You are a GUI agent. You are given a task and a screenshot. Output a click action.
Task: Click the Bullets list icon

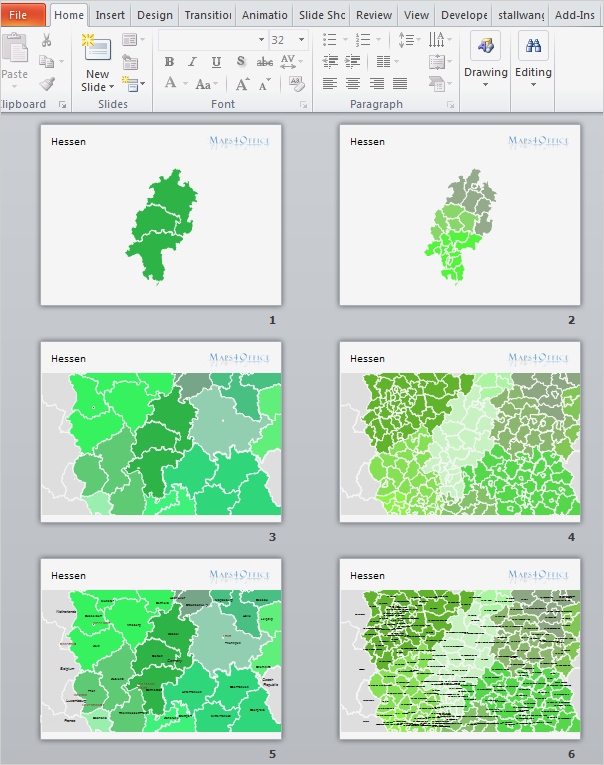[330, 40]
